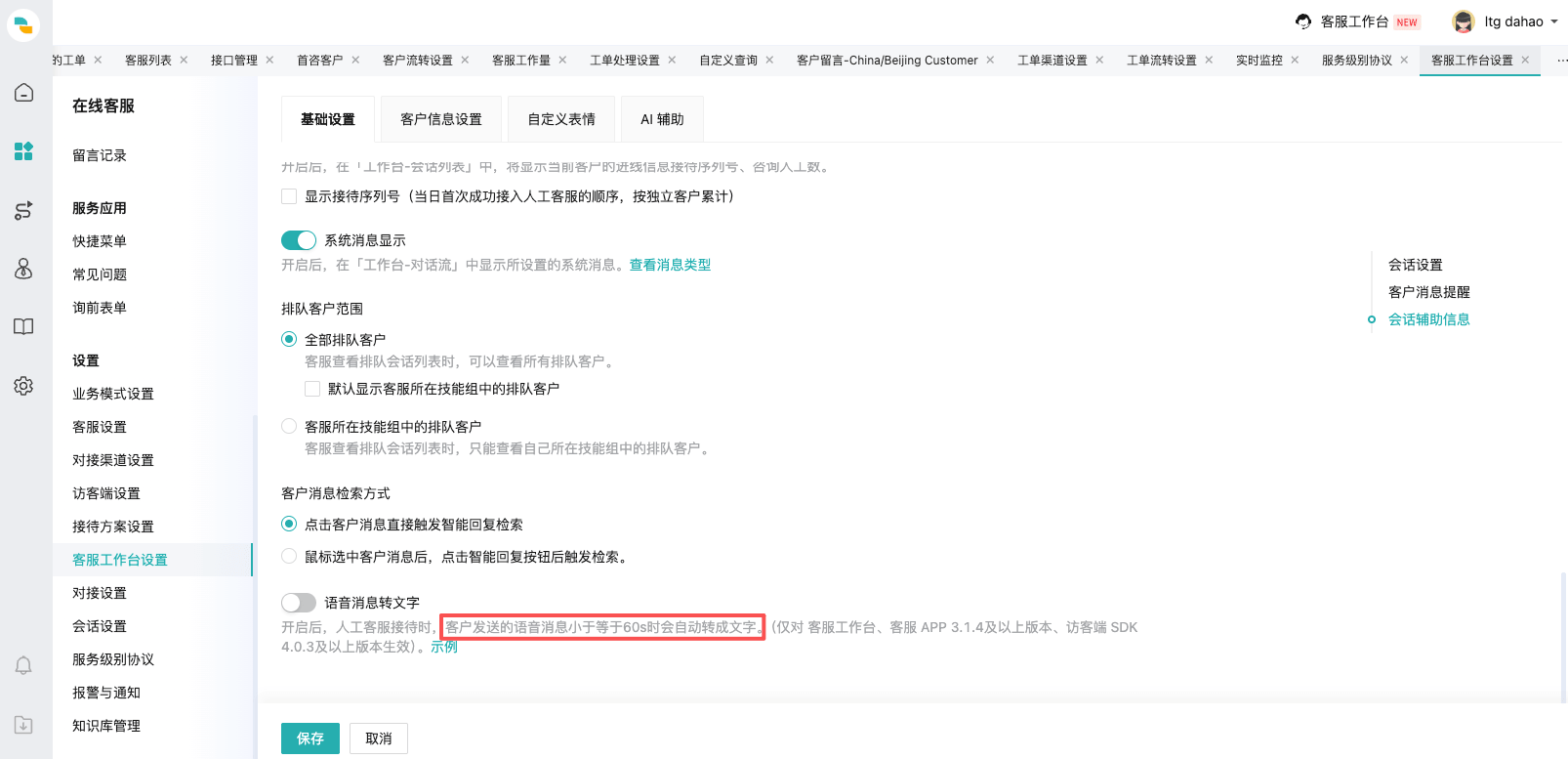Screen dimensions: 1568x759
Task: Switch to 客户信息设置 tab
Action: point(441,119)
